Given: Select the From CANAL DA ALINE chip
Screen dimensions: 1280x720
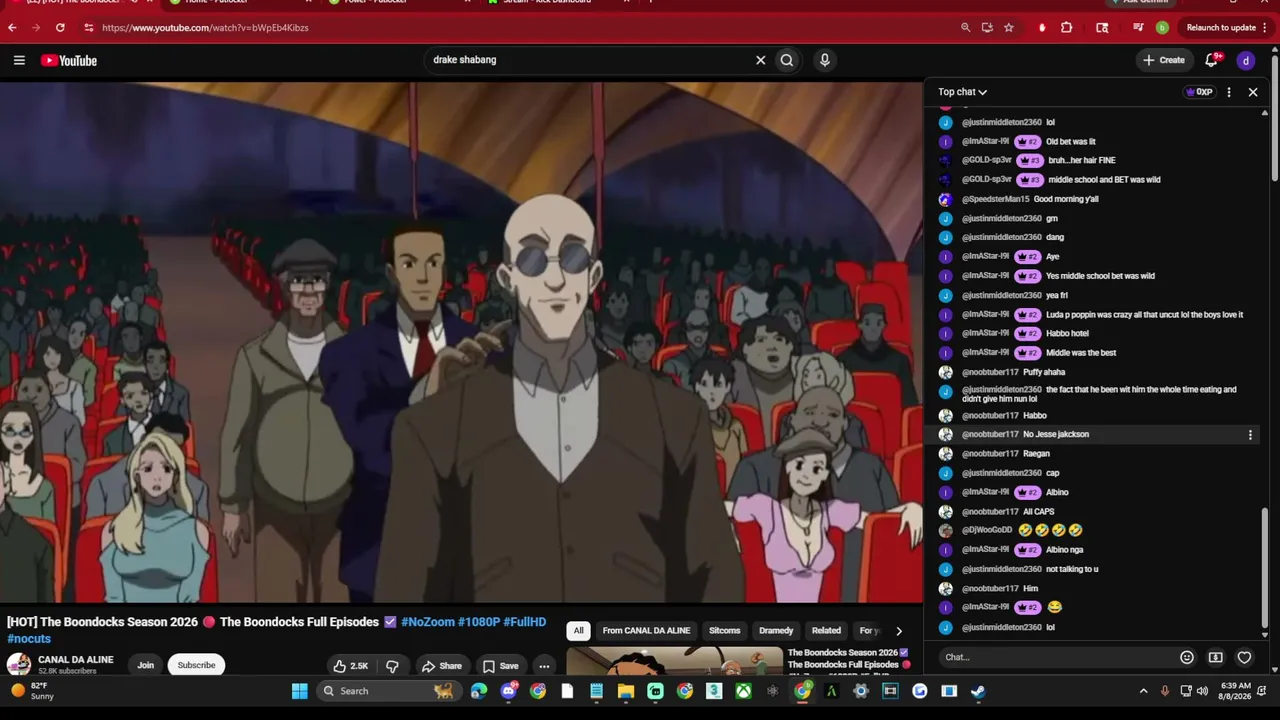Looking at the screenshot, I should 646,631.
